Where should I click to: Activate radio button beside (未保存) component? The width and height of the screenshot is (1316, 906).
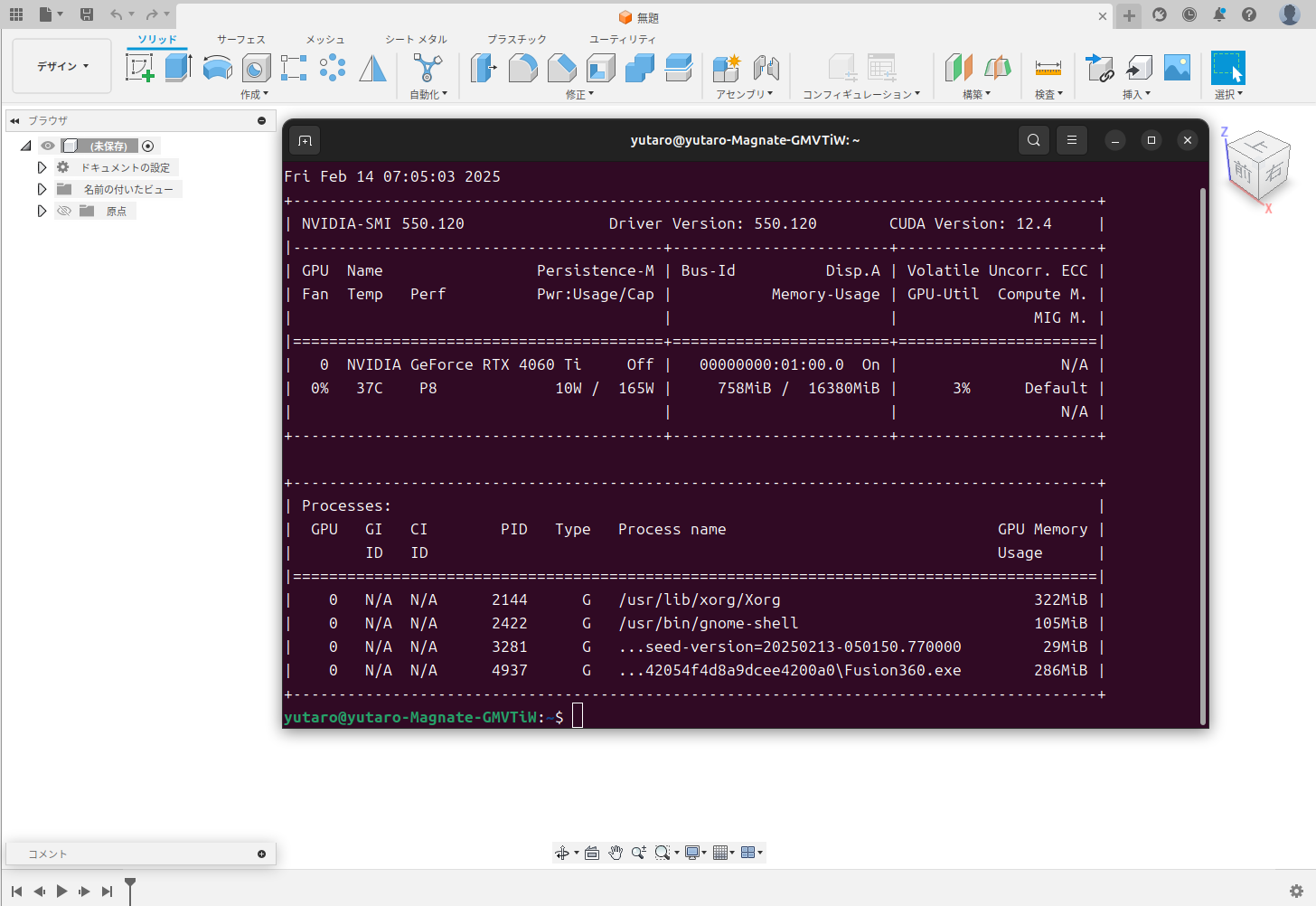pyautogui.click(x=148, y=146)
